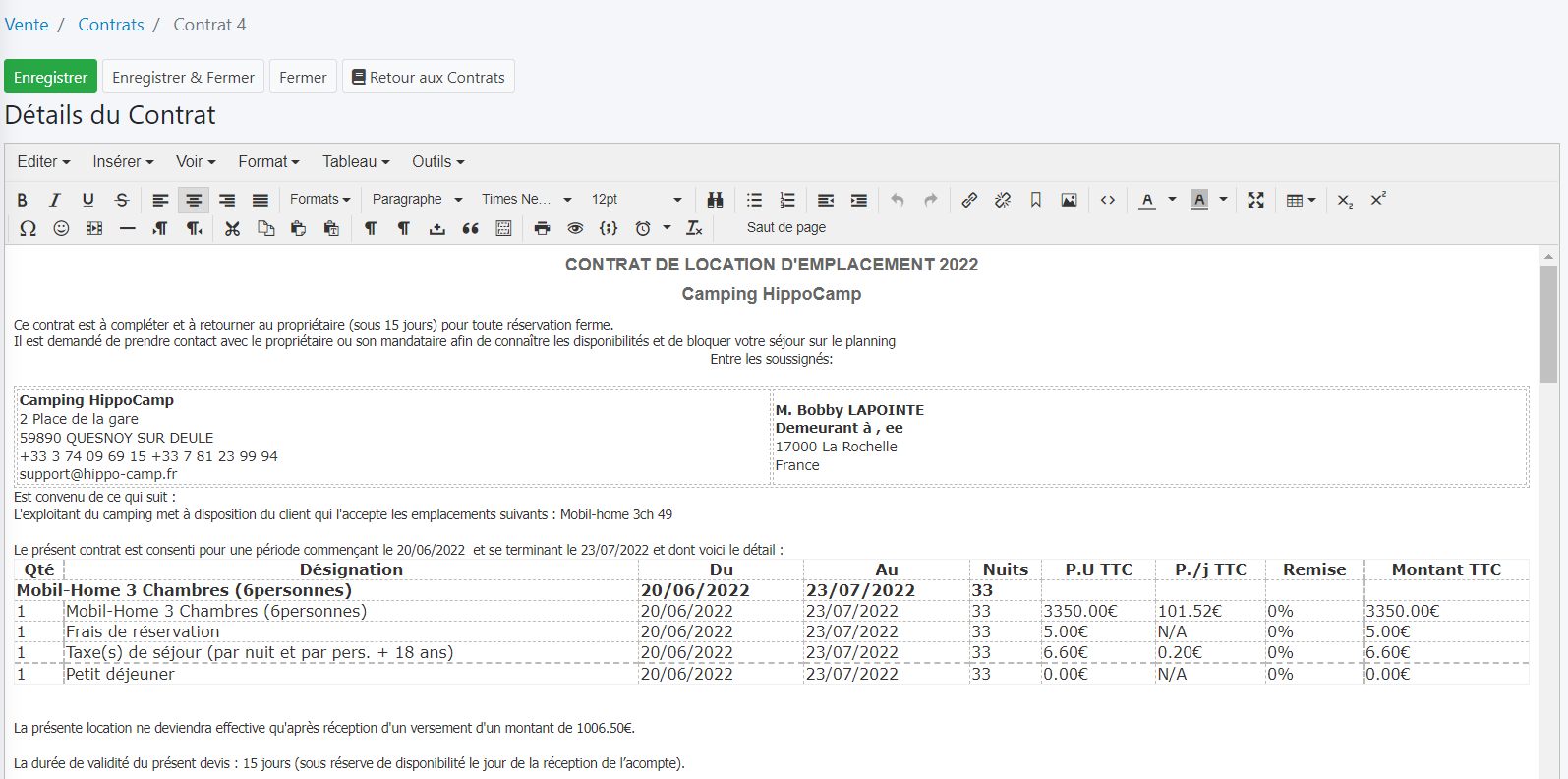Click Retour aux Contrats button
1568x779 pixels.
[428, 77]
